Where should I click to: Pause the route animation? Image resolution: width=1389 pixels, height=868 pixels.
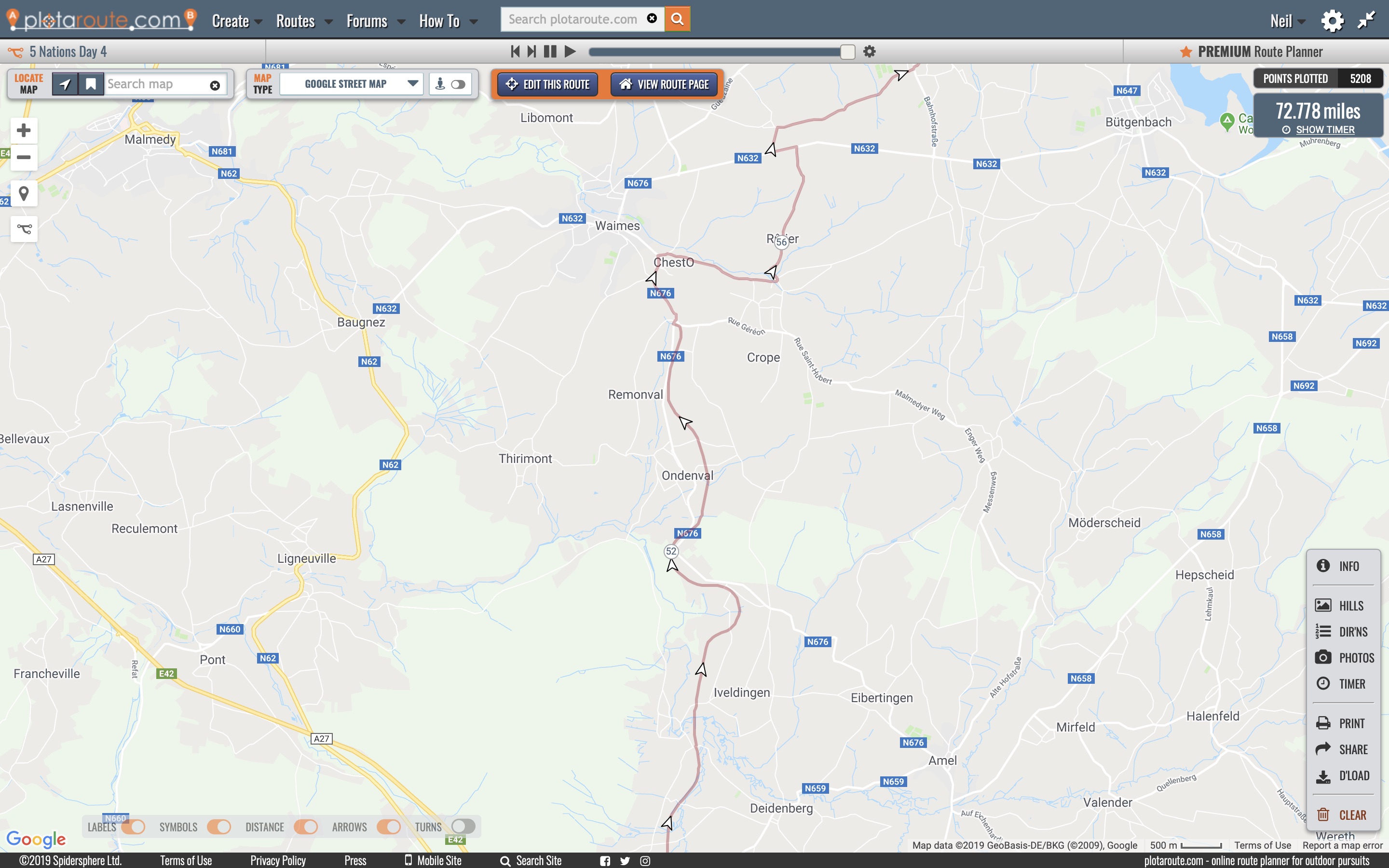click(550, 52)
